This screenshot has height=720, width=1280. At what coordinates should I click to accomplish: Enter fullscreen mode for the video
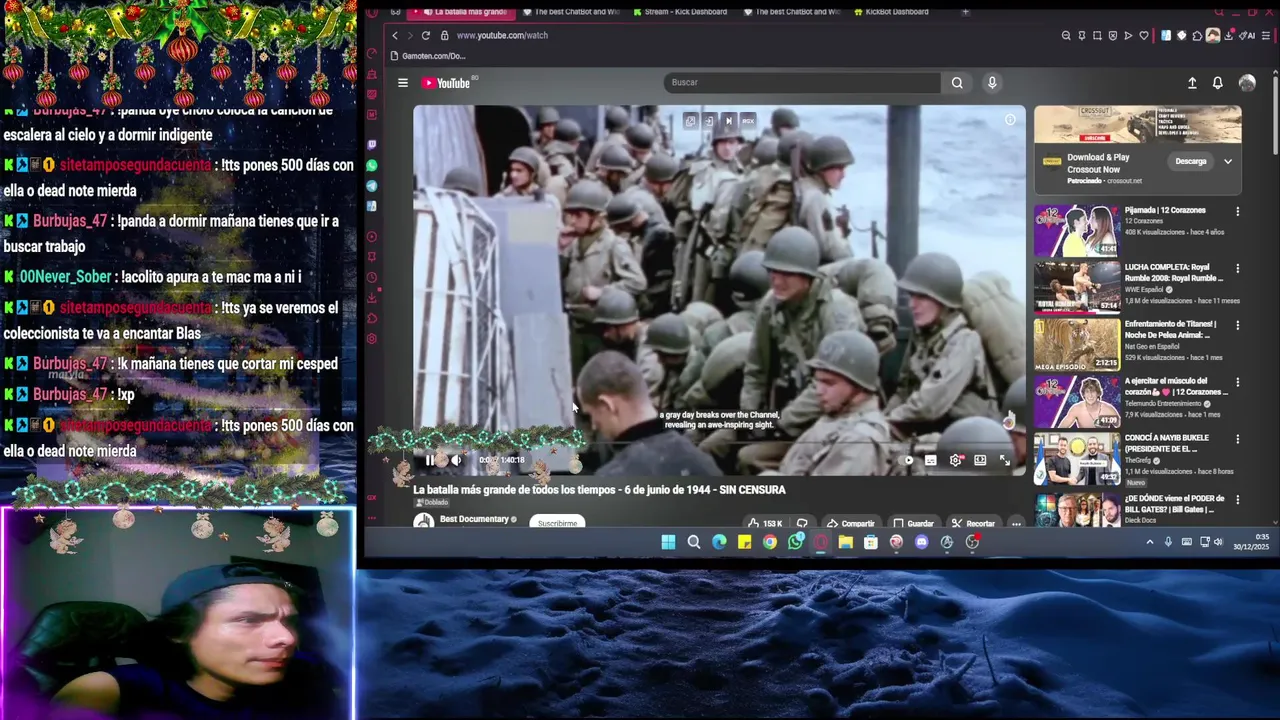tap(1005, 460)
